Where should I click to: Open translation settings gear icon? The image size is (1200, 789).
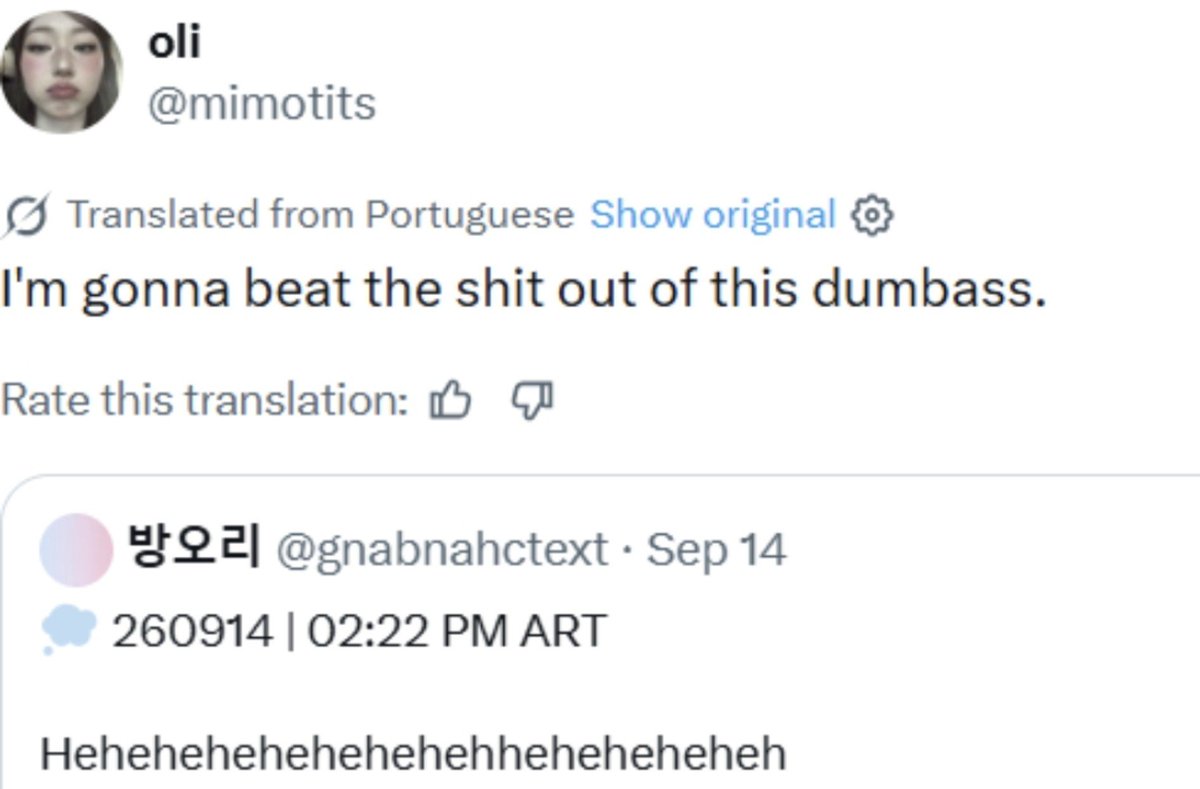871,215
